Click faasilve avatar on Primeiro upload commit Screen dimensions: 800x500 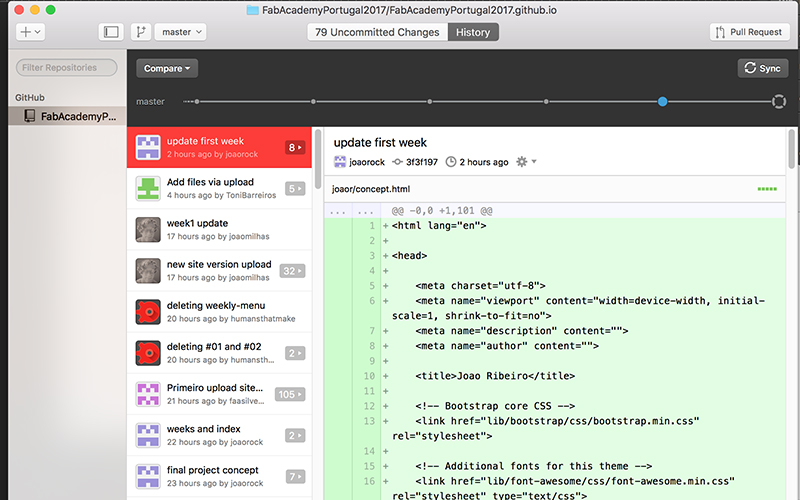pos(148,394)
